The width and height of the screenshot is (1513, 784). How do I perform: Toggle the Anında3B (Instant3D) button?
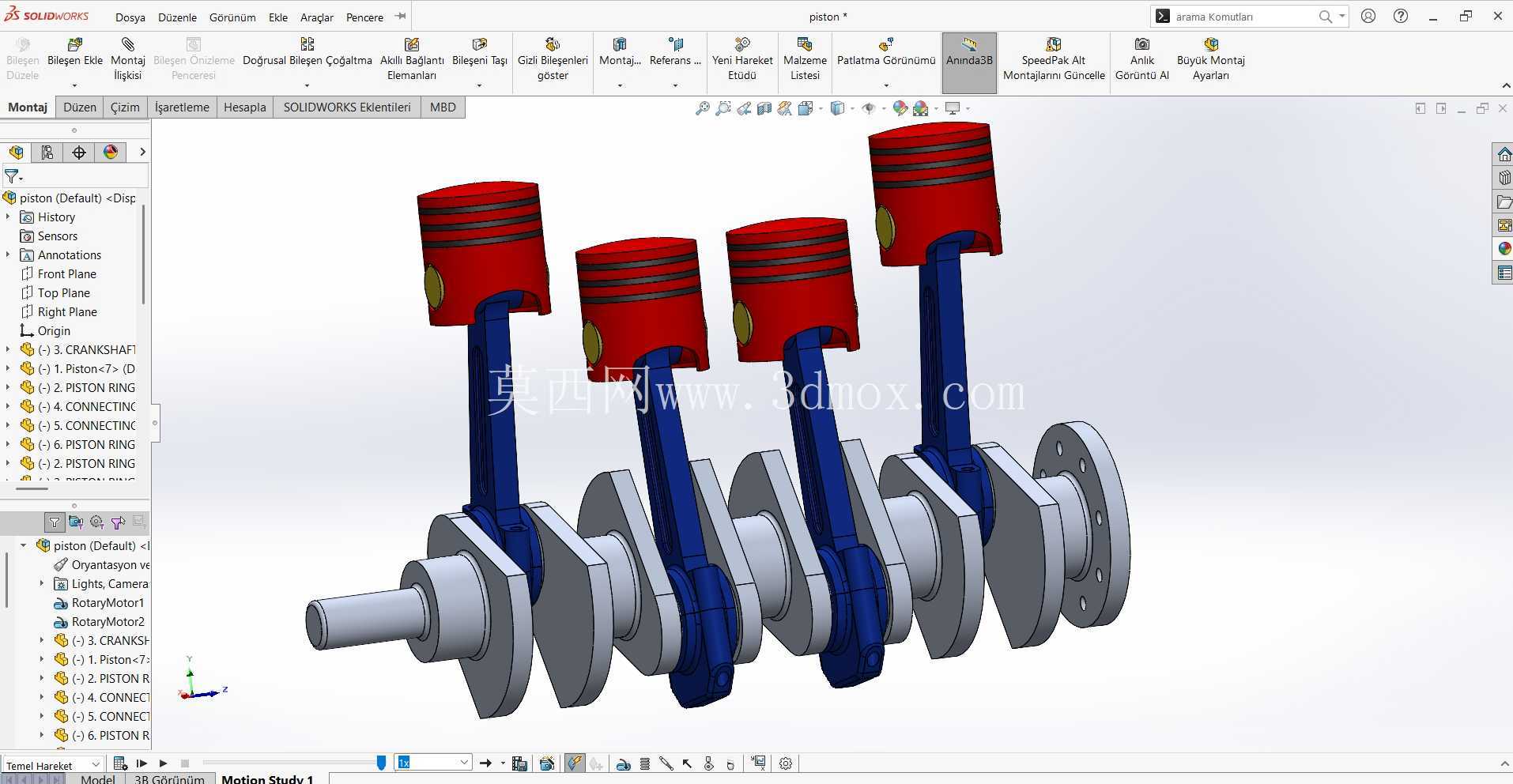[x=969, y=62]
